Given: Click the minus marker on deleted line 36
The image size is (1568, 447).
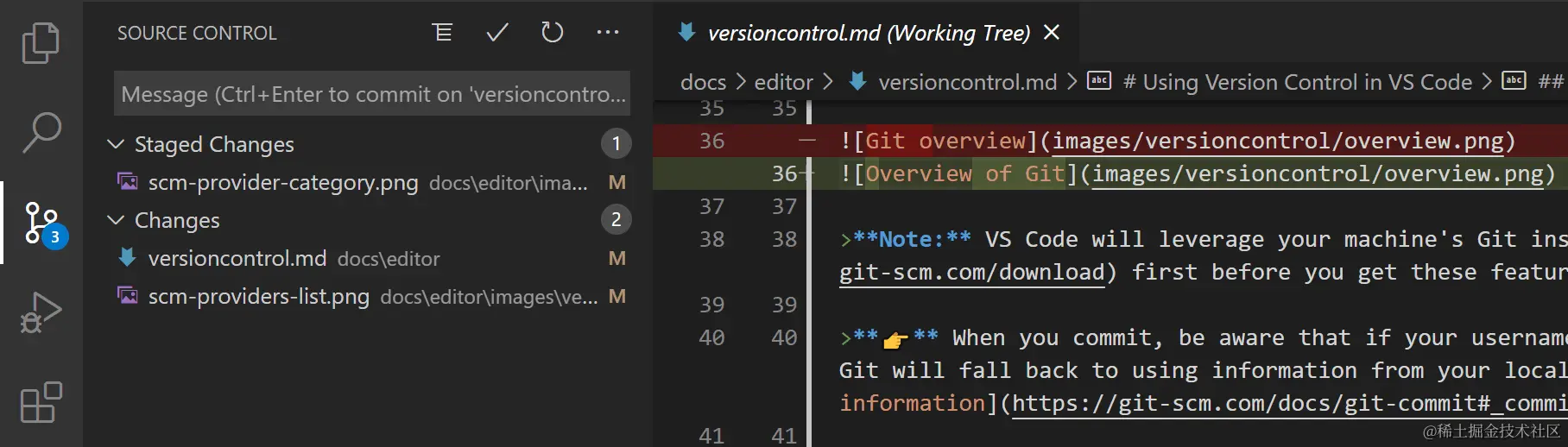Looking at the screenshot, I should (x=806, y=140).
